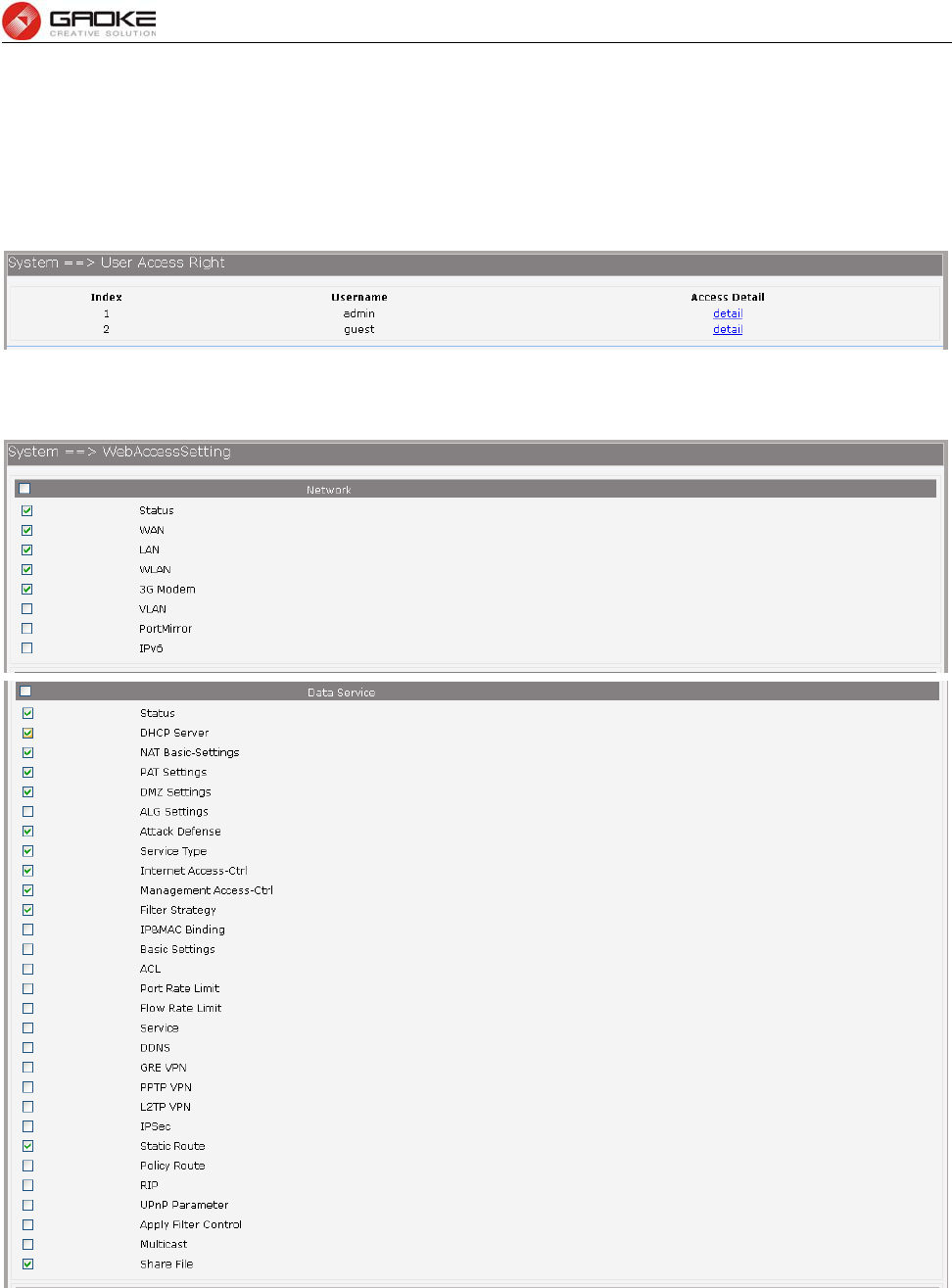Enable the Service checkbox above DDNS
952x1288 pixels.
(x=28, y=1027)
